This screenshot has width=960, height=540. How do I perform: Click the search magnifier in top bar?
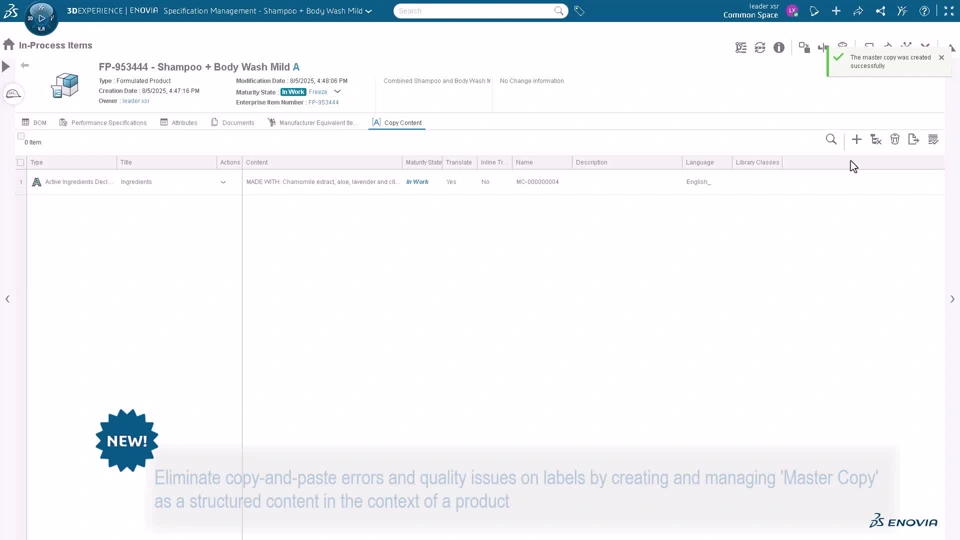click(x=559, y=10)
